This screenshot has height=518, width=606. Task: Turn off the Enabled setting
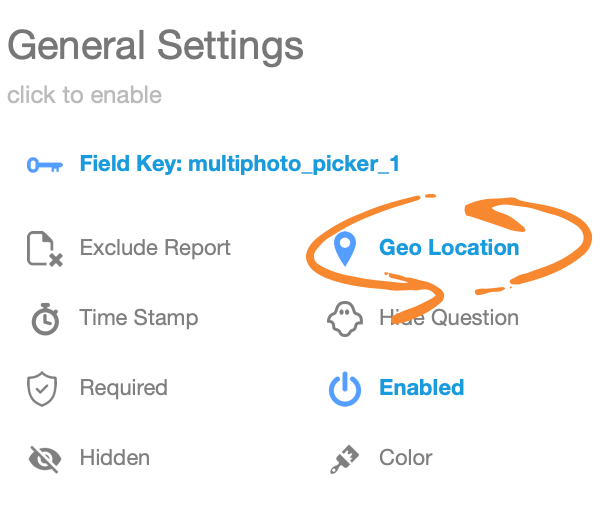(x=421, y=388)
